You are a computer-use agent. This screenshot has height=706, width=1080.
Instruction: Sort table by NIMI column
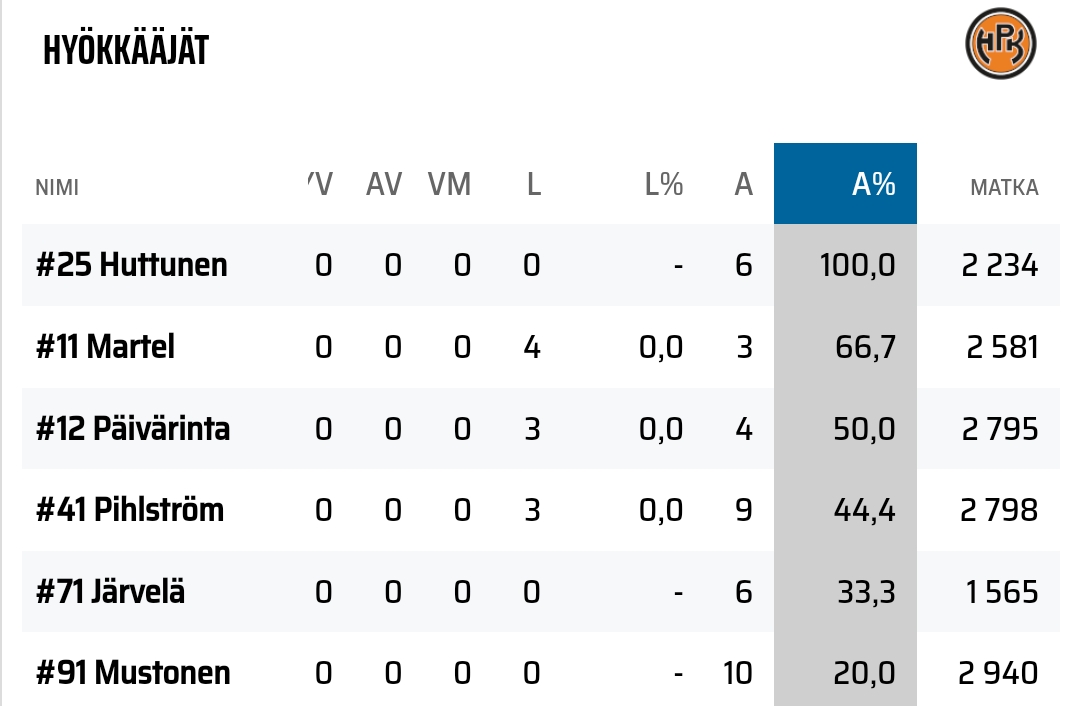pos(57,187)
